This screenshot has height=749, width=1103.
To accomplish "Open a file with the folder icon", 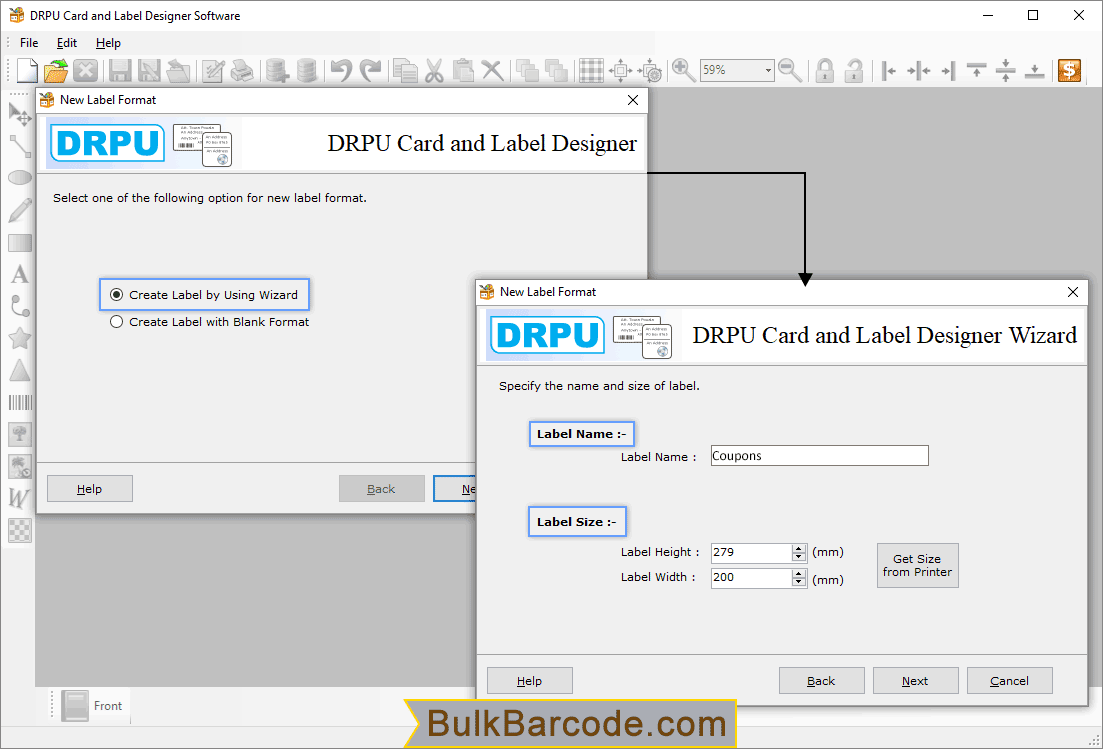I will [x=56, y=70].
